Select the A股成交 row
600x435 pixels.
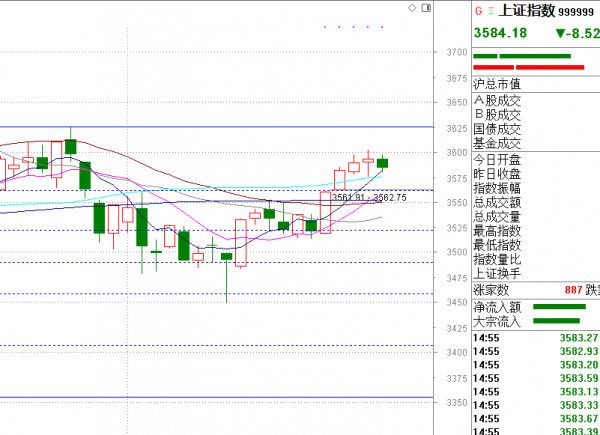pos(498,100)
